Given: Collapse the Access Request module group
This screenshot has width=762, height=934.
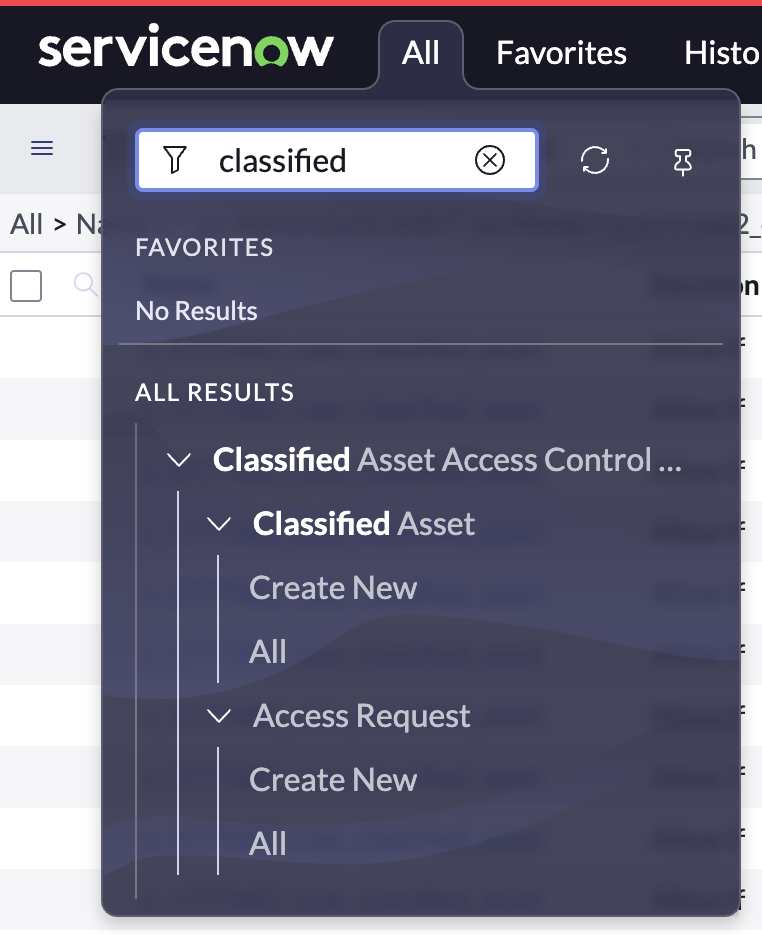Looking at the screenshot, I should click(219, 716).
